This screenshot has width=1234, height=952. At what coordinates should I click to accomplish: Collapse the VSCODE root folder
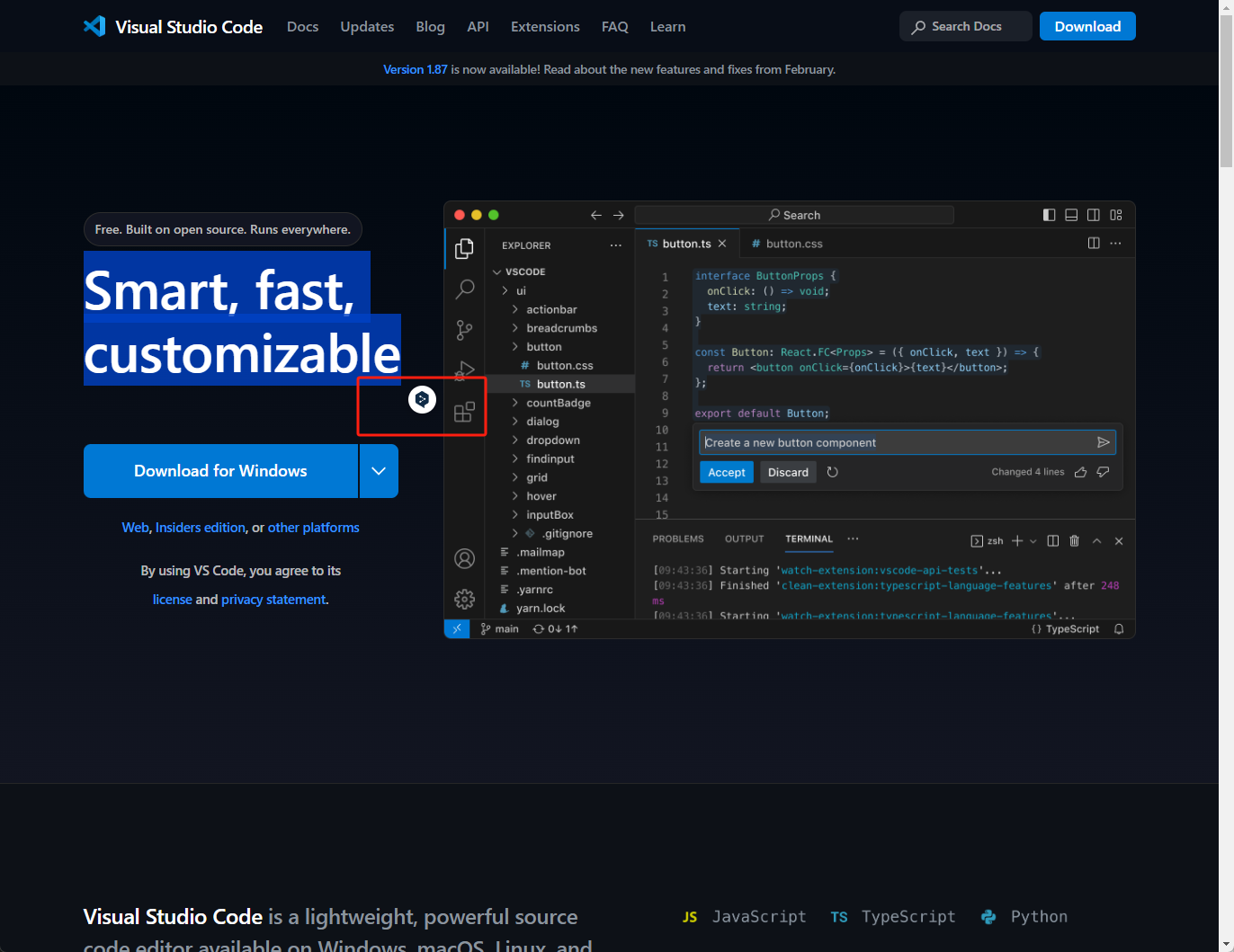(x=496, y=271)
